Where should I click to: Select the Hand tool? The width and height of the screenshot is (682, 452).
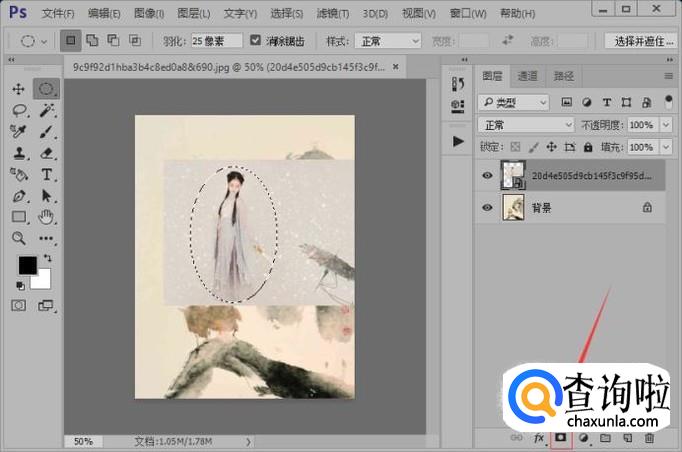pyautogui.click(x=46, y=217)
